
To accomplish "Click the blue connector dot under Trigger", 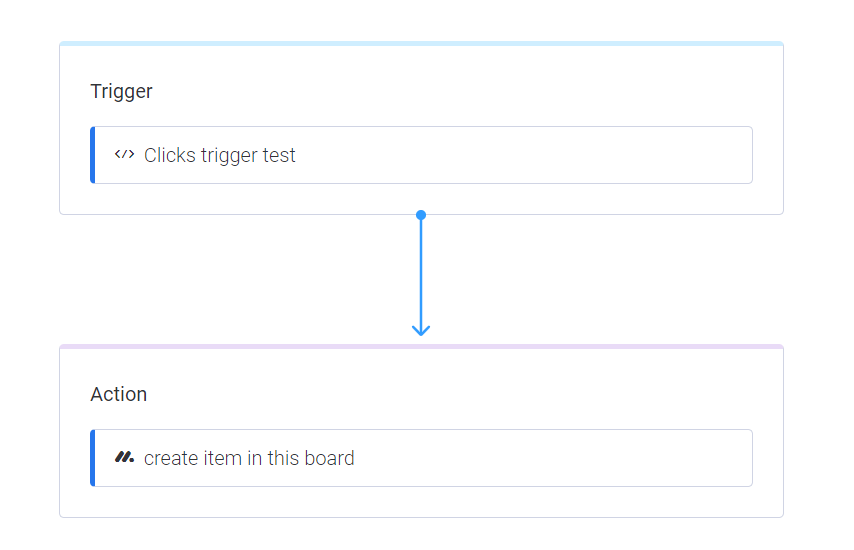I will coord(421,215).
